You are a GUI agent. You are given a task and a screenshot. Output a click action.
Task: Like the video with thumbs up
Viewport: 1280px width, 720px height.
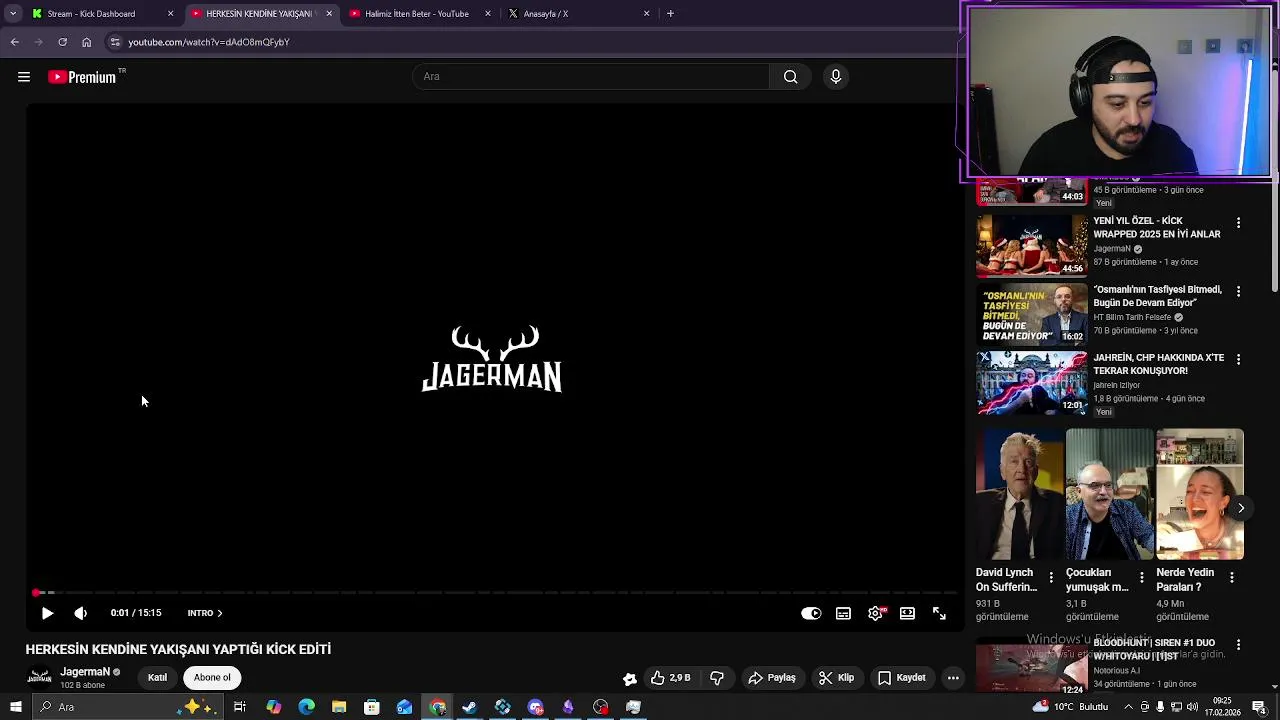[x=670, y=678]
